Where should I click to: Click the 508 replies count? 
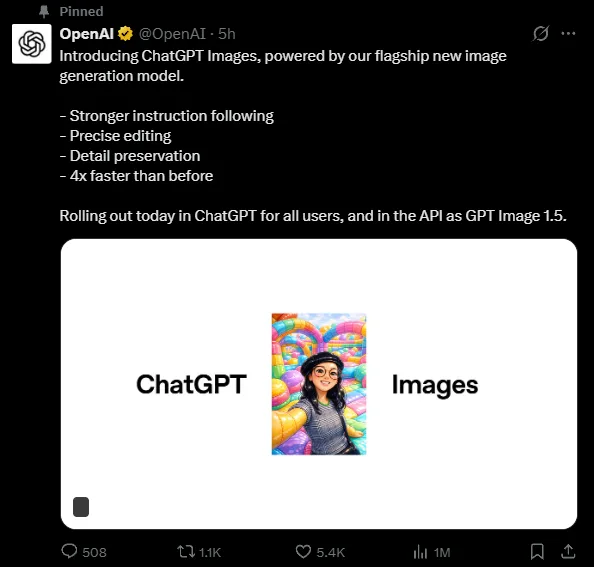click(x=94, y=552)
